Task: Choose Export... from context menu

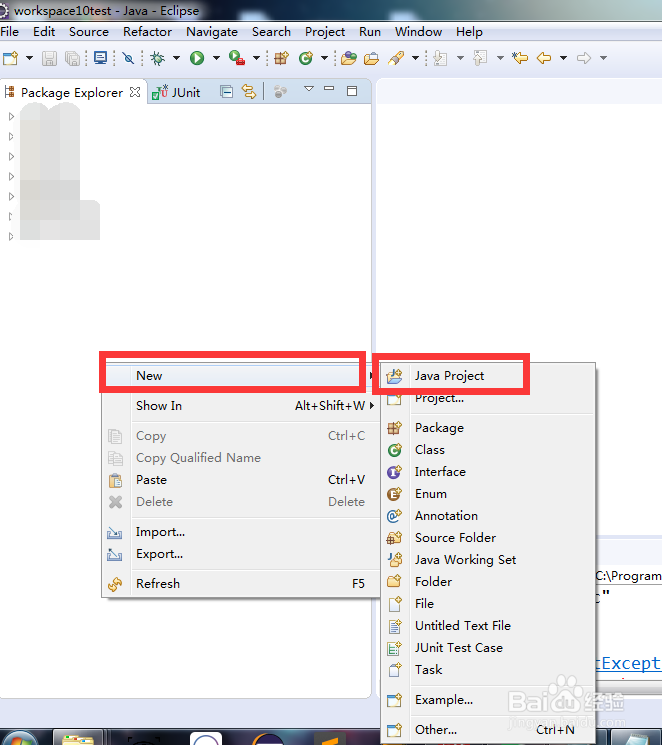Action: click(240, 554)
